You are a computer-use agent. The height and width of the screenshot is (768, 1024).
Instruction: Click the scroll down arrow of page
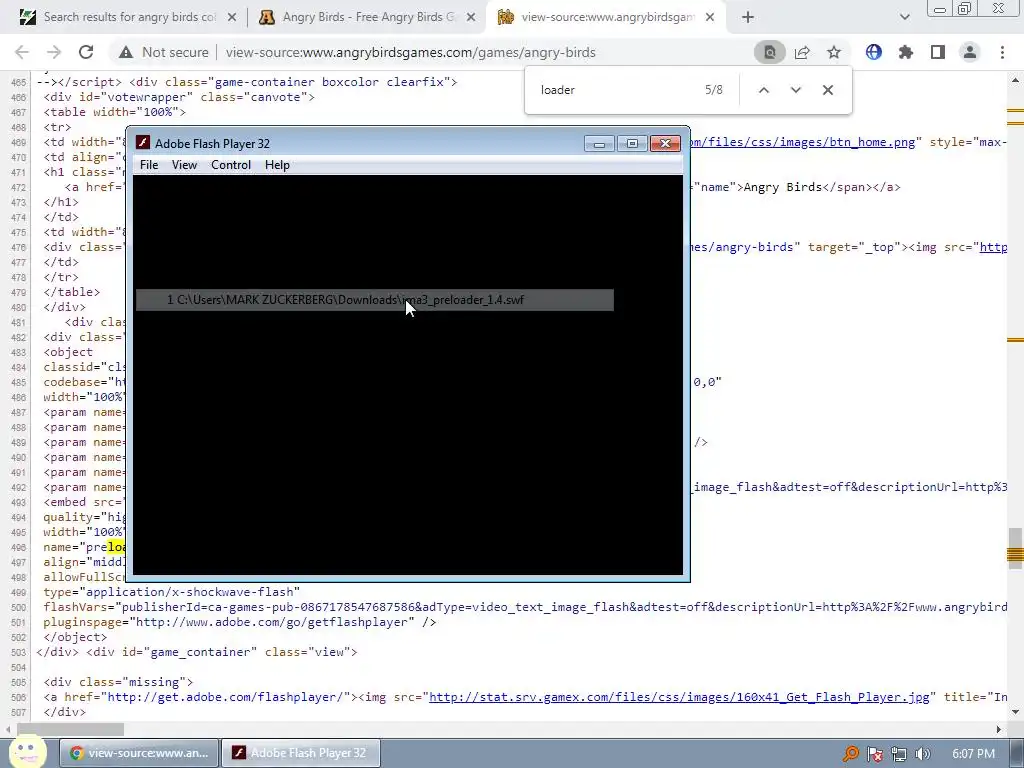click(1015, 712)
